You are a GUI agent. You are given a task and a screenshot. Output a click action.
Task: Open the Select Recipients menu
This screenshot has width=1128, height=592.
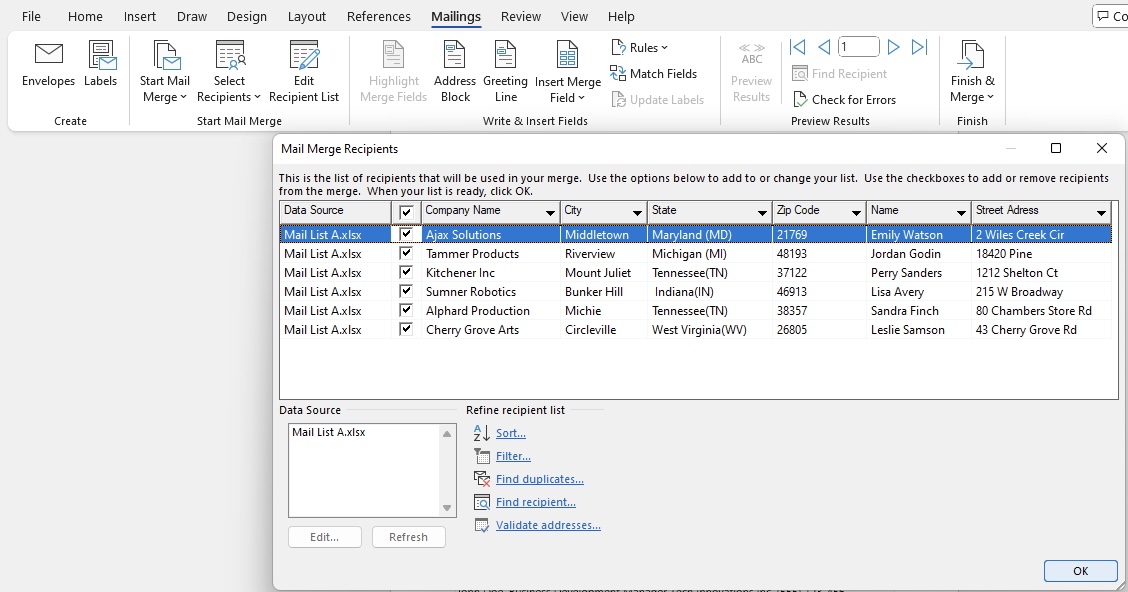(x=229, y=72)
